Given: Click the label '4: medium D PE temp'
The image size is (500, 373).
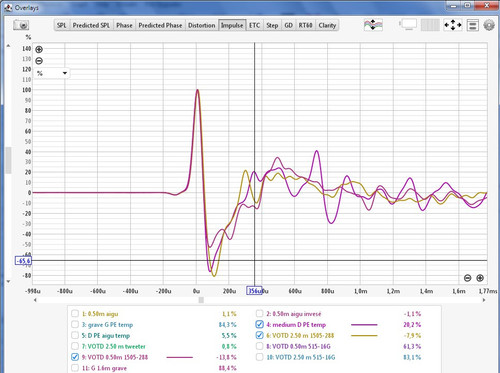Looking at the screenshot, I should (x=296, y=324).
